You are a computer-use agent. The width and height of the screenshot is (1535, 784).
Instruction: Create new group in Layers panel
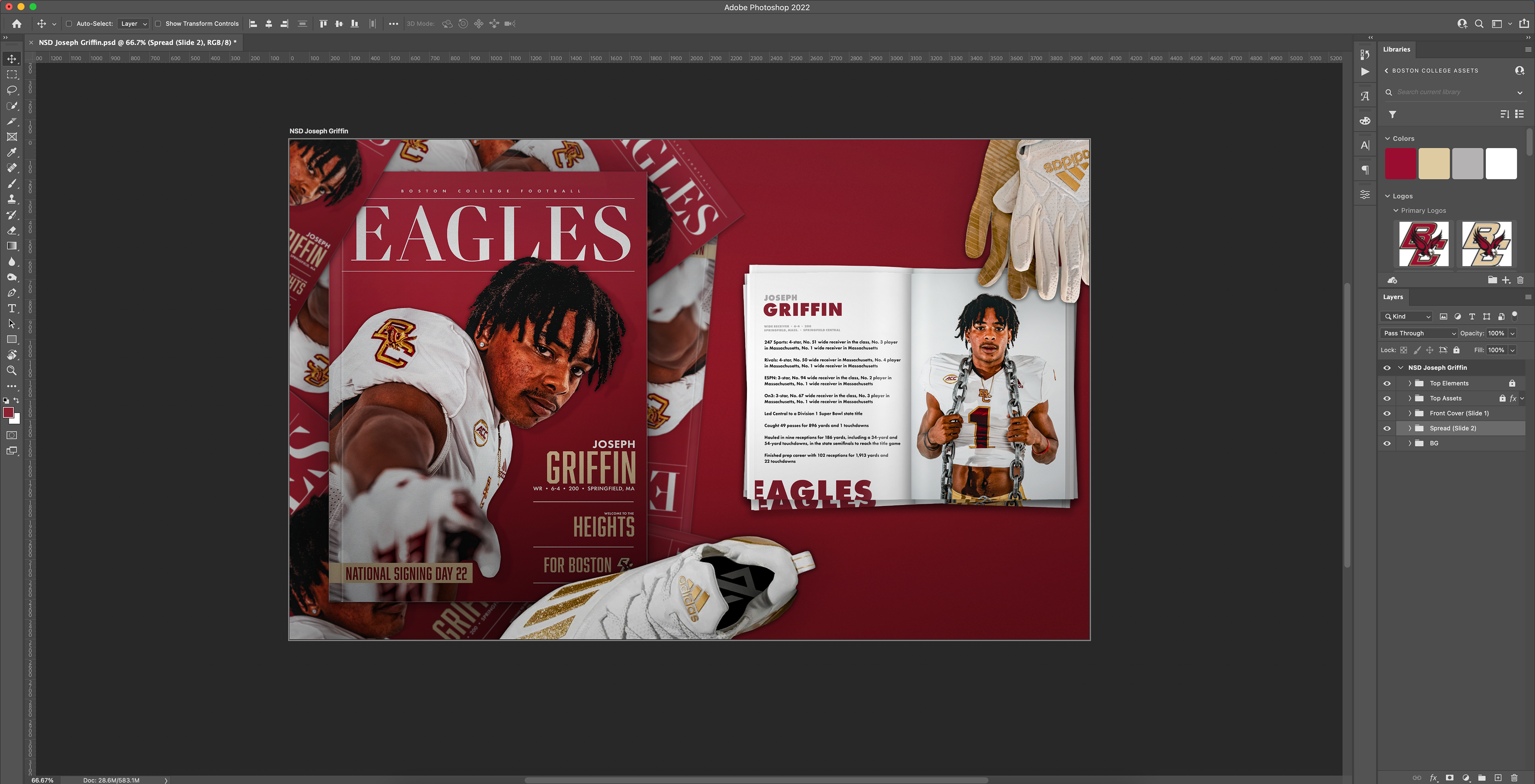pyautogui.click(x=1481, y=778)
